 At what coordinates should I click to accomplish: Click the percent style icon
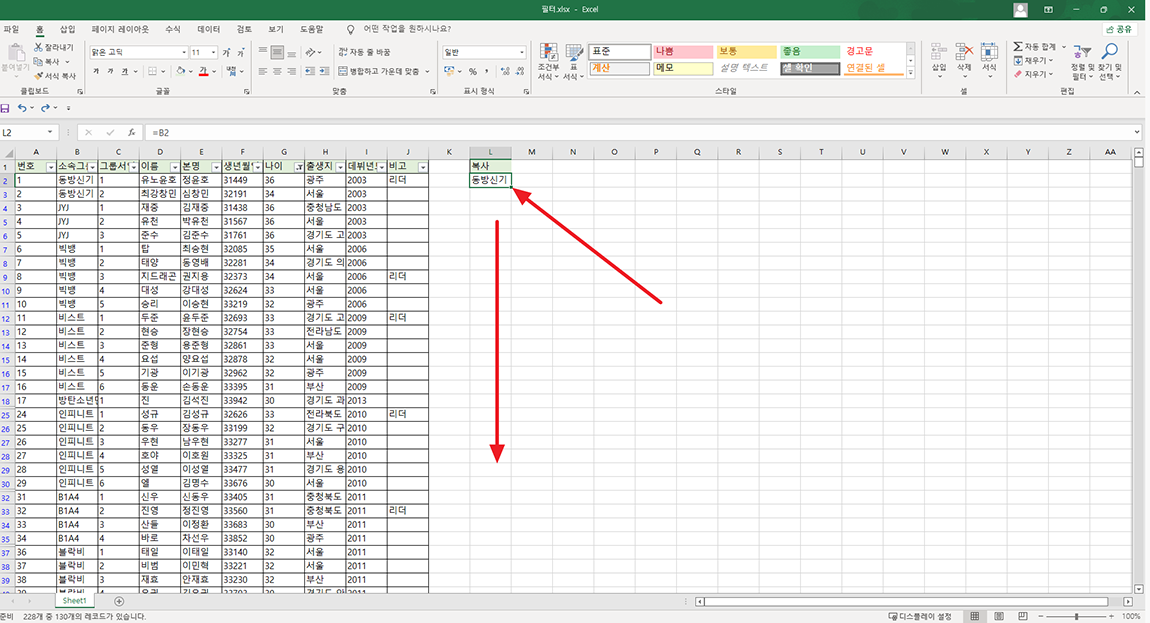point(473,71)
